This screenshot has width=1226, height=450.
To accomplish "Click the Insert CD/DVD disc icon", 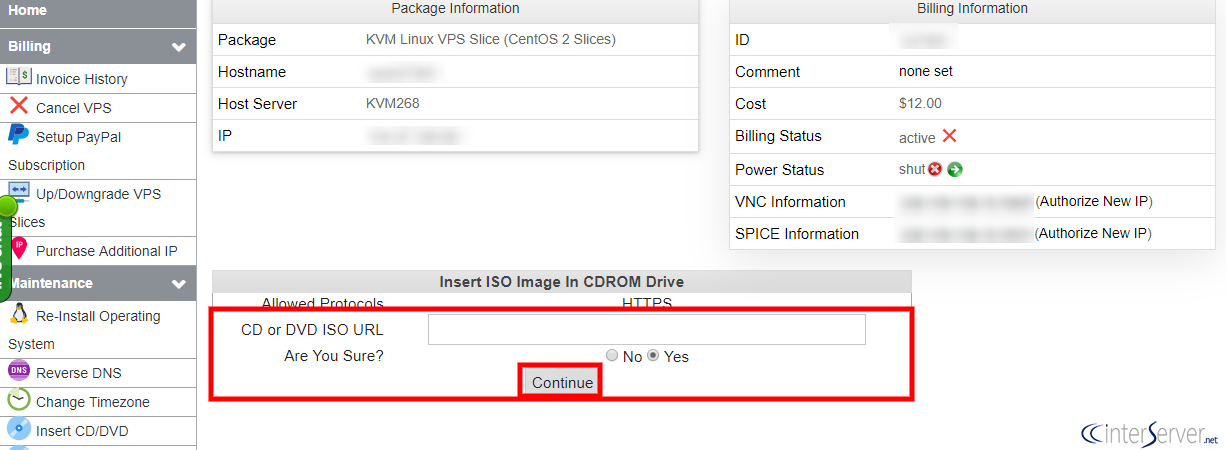I will [x=19, y=429].
